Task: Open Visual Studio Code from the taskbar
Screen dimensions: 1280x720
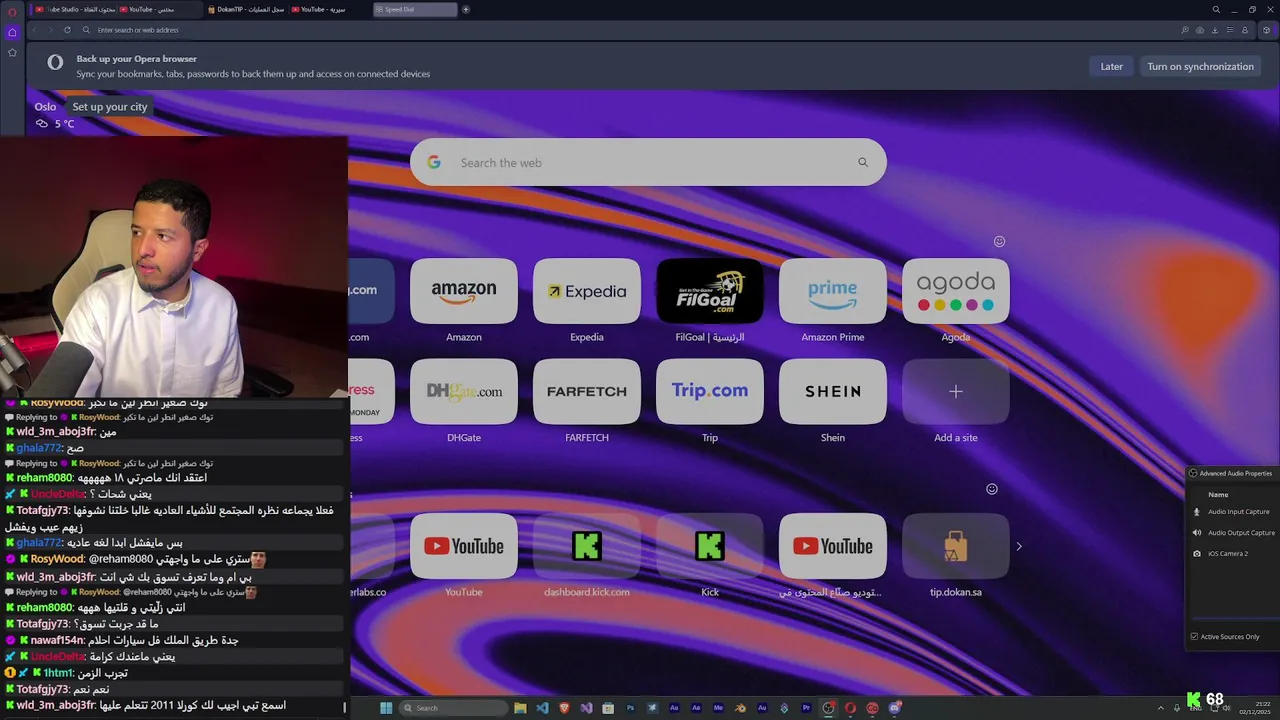Action: tap(542, 708)
